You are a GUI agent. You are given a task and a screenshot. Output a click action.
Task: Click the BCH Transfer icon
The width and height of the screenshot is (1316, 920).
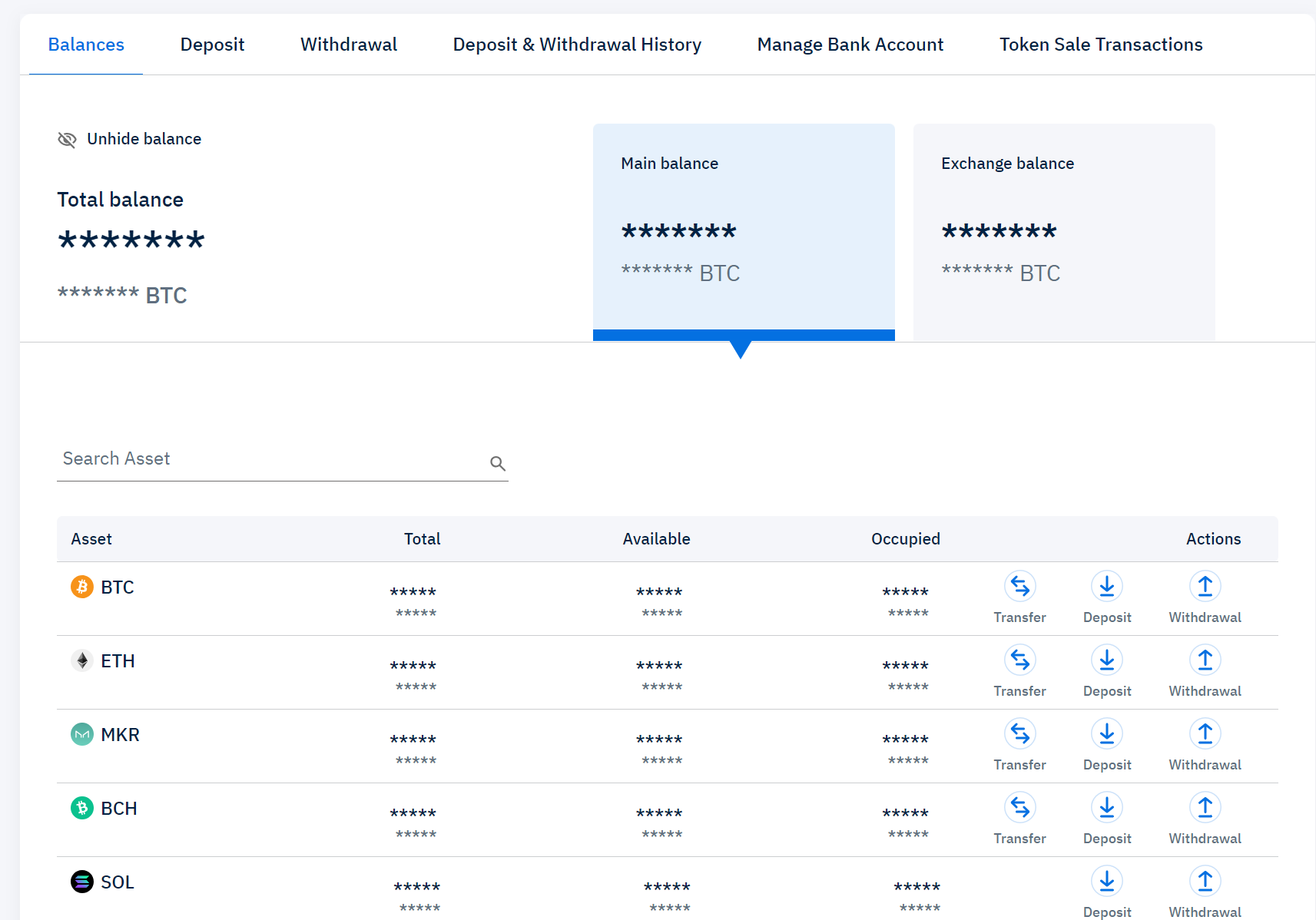(x=1019, y=808)
